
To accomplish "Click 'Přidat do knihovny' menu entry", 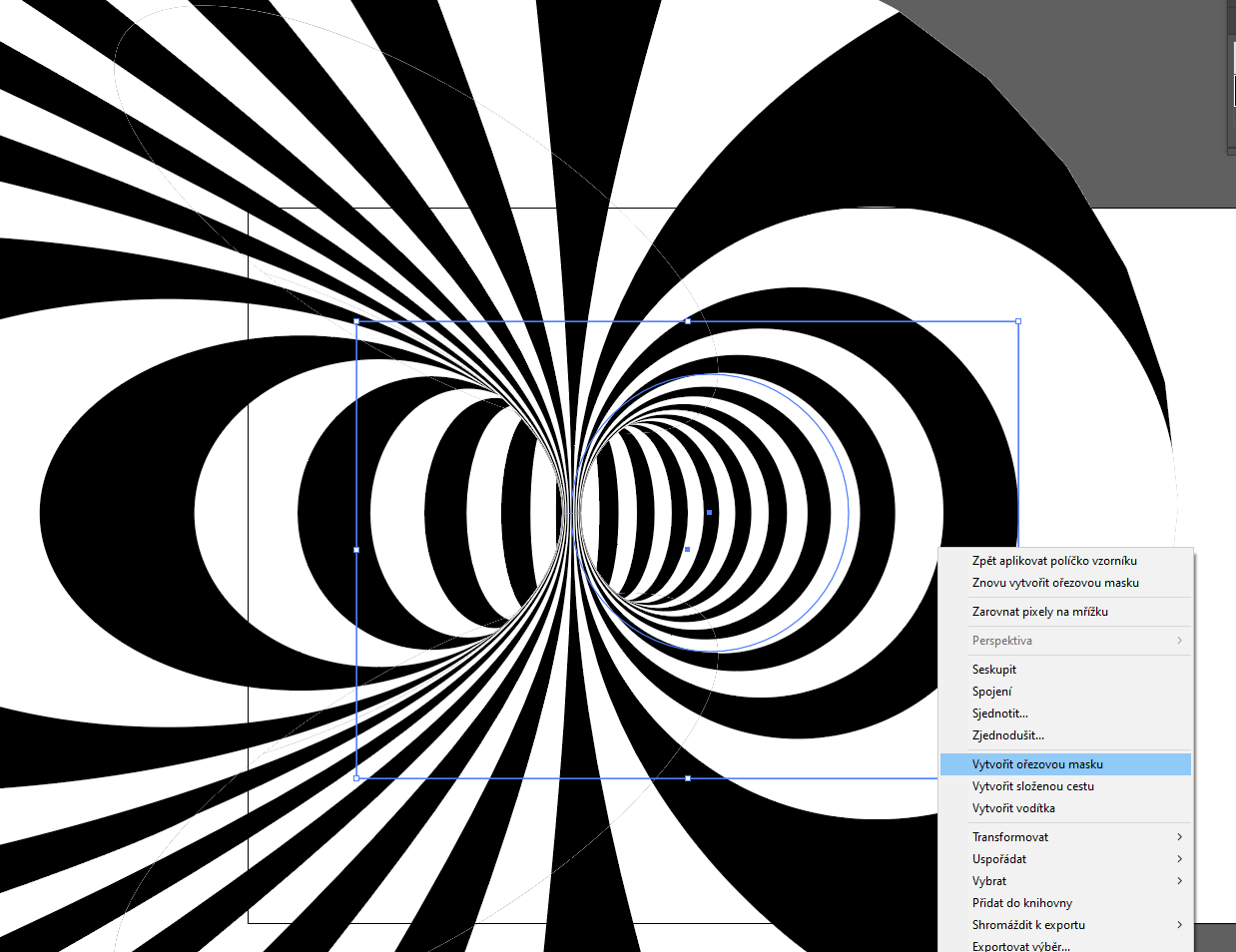I will tap(1021, 903).
